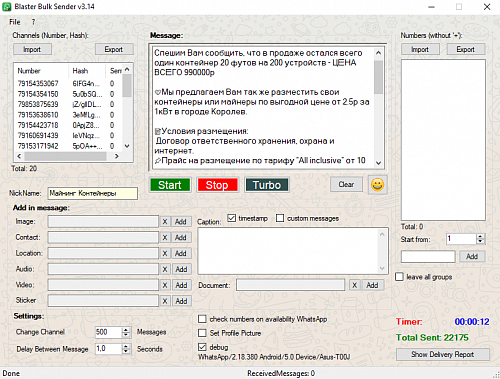Add number next to Start from field
Viewport: 500px width, 379px height.
click(x=472, y=256)
